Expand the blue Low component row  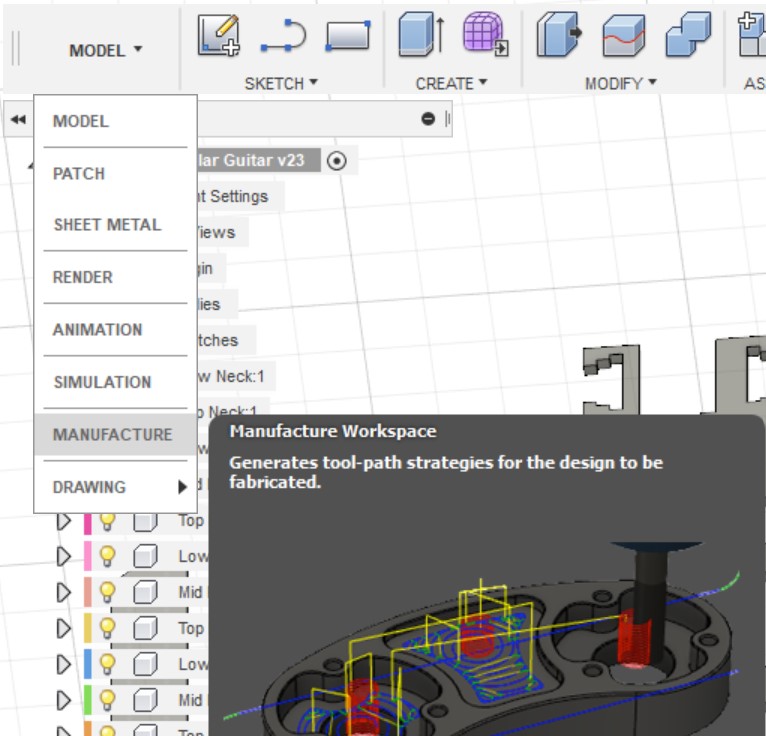point(64,664)
